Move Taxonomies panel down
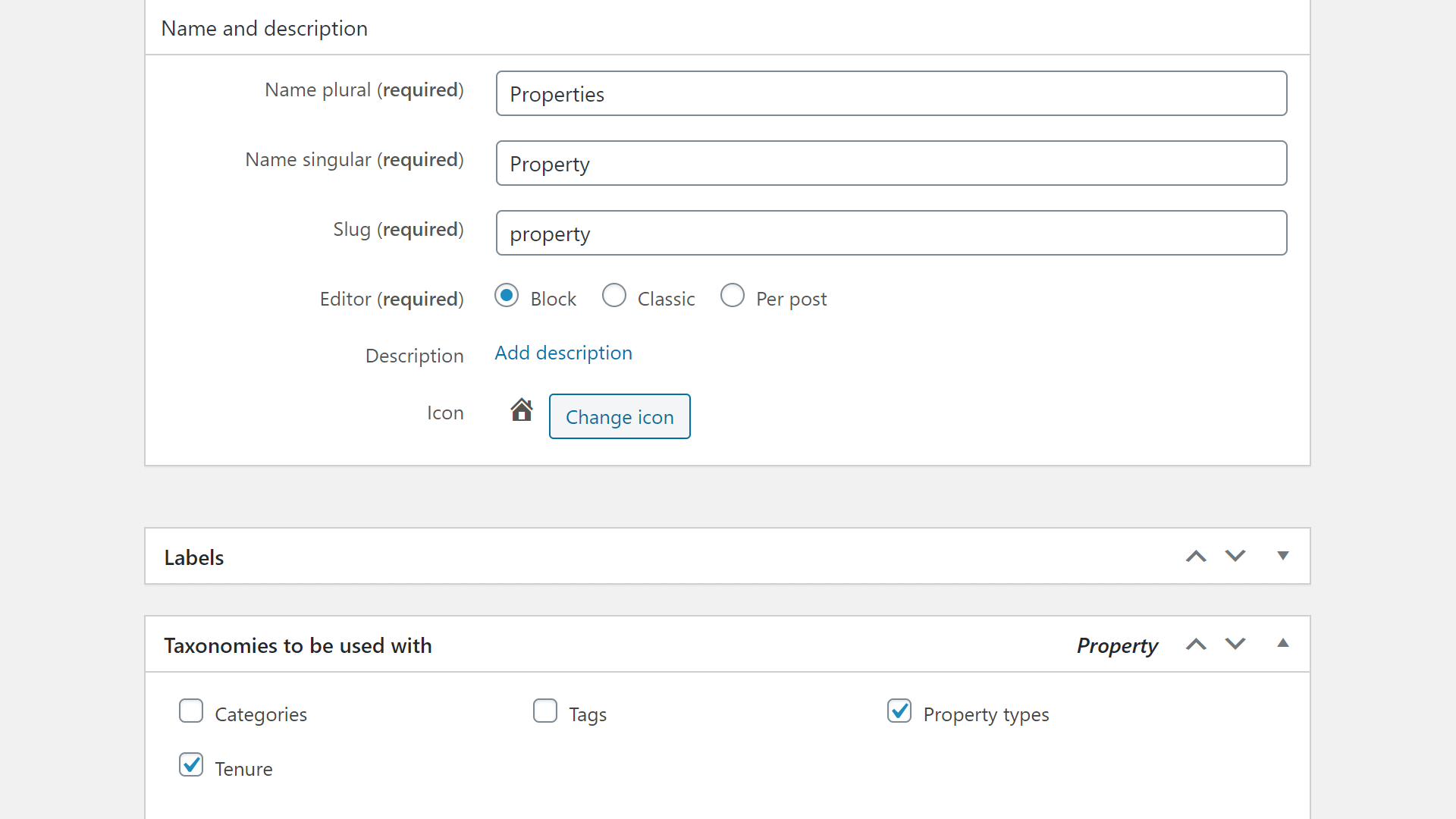The image size is (1456, 819). [x=1235, y=645]
